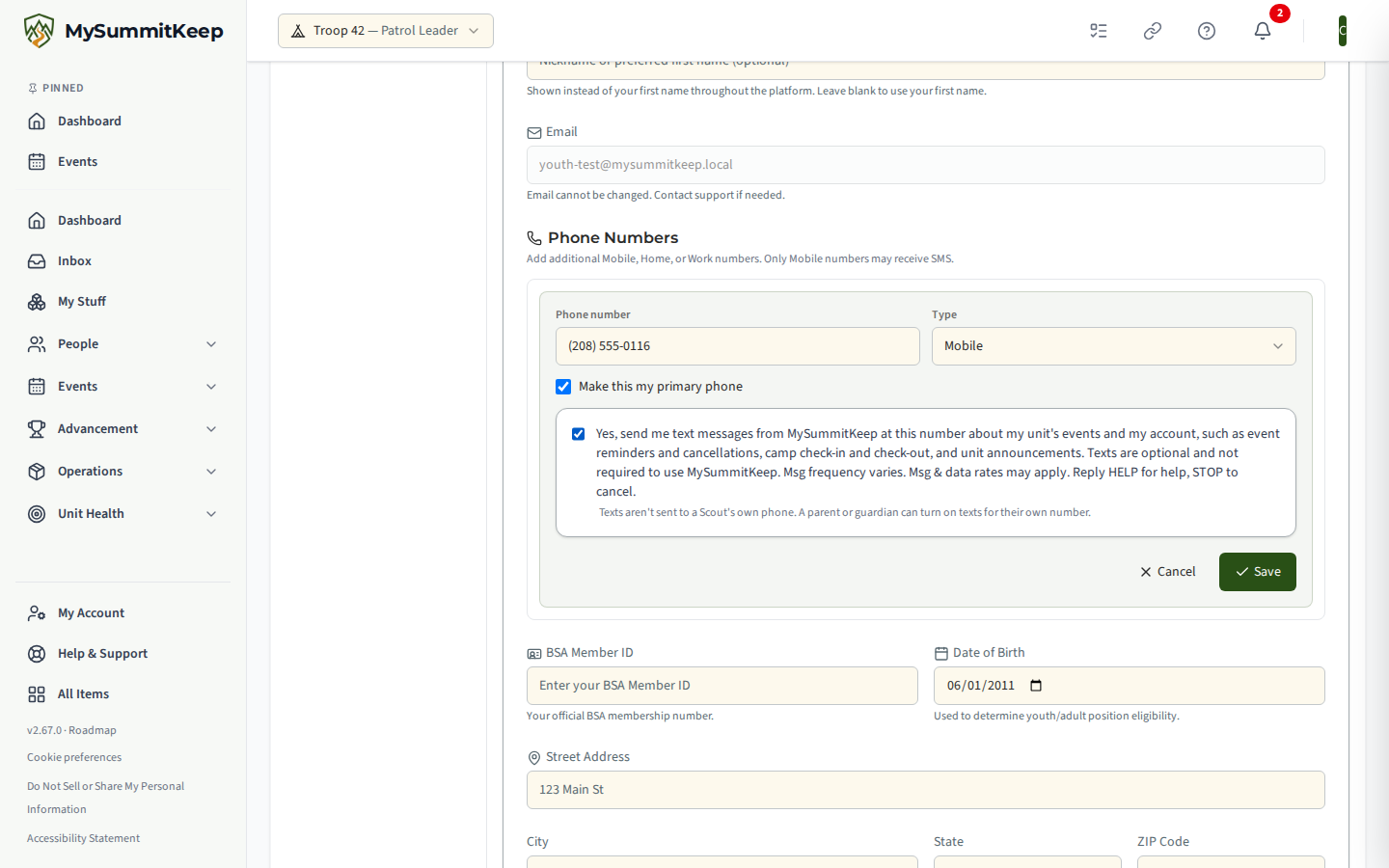Open the checklist icon in top bar
The width and height of the screenshot is (1389, 868).
tap(1099, 31)
